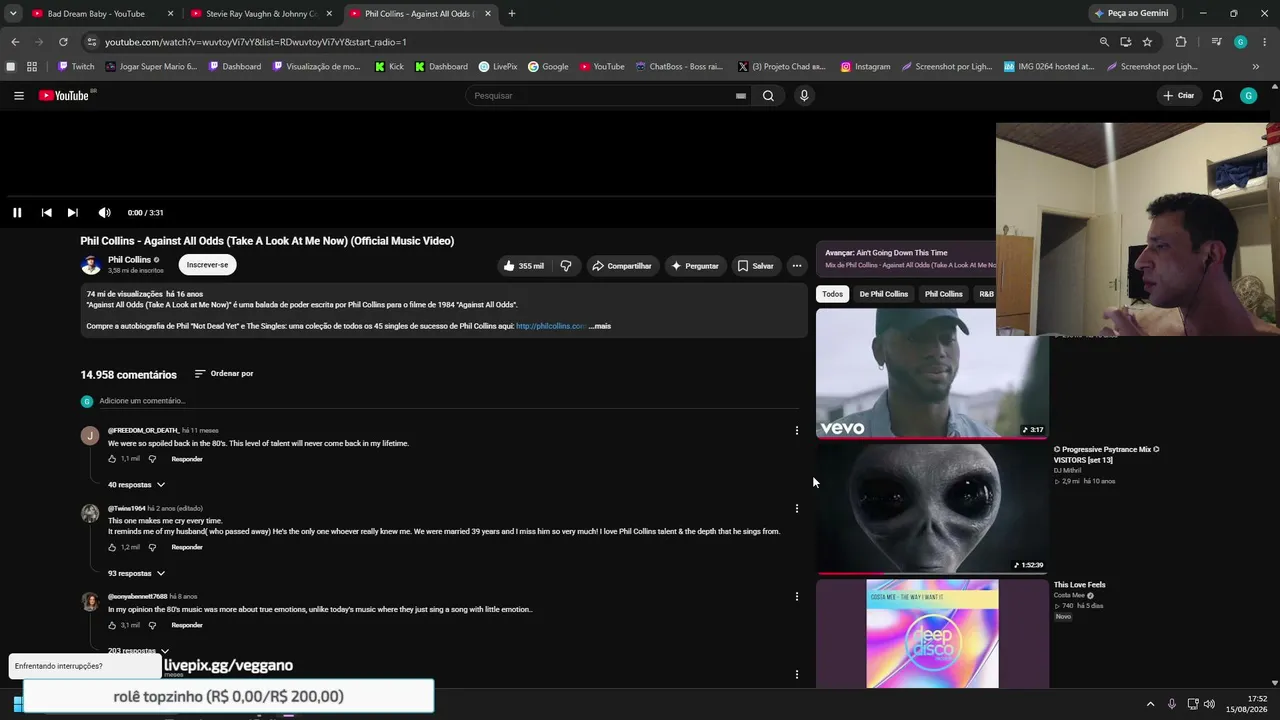1280x720 pixels.
Task: Open more actions menu beside Salvar
Action: tap(797, 266)
